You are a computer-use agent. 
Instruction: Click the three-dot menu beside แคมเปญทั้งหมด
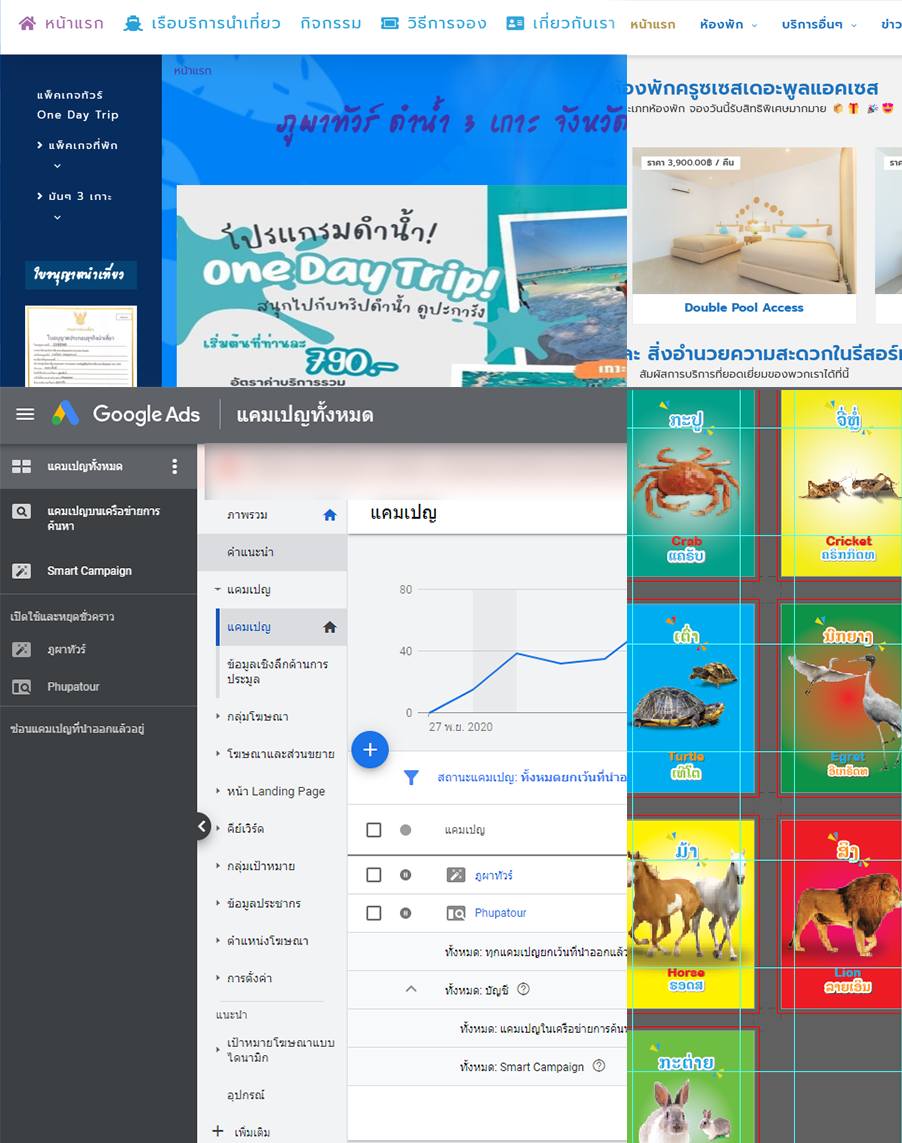pyautogui.click(x=175, y=467)
